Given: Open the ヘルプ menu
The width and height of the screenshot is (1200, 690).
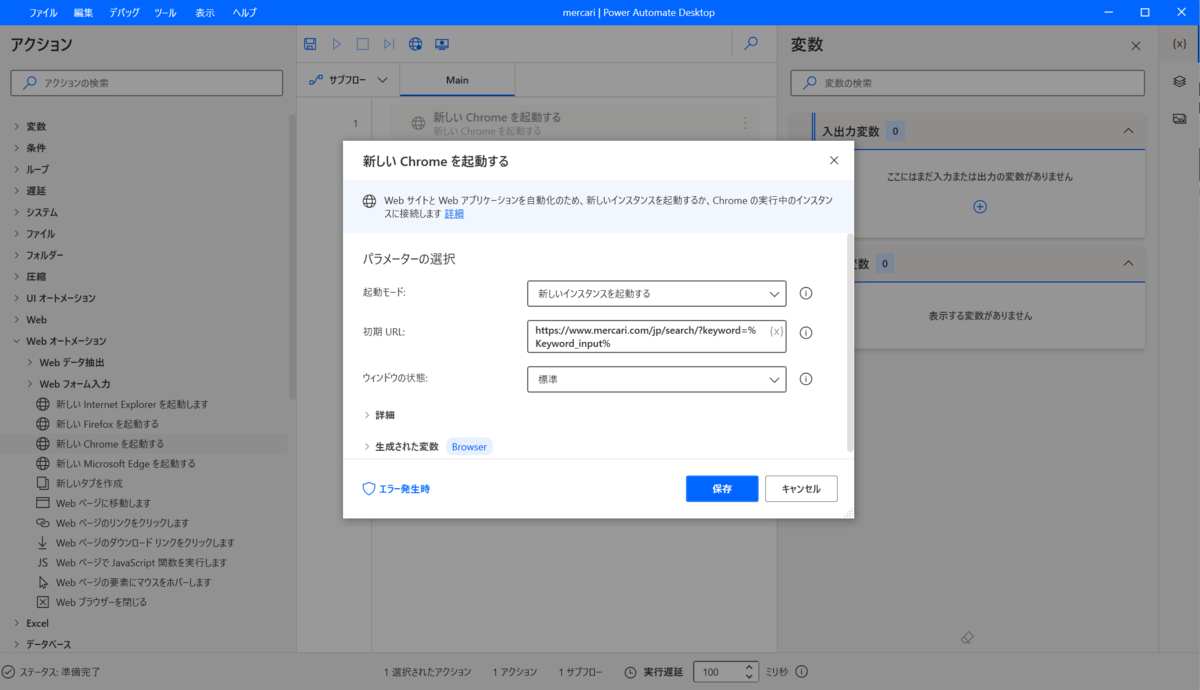Looking at the screenshot, I should [x=244, y=13].
